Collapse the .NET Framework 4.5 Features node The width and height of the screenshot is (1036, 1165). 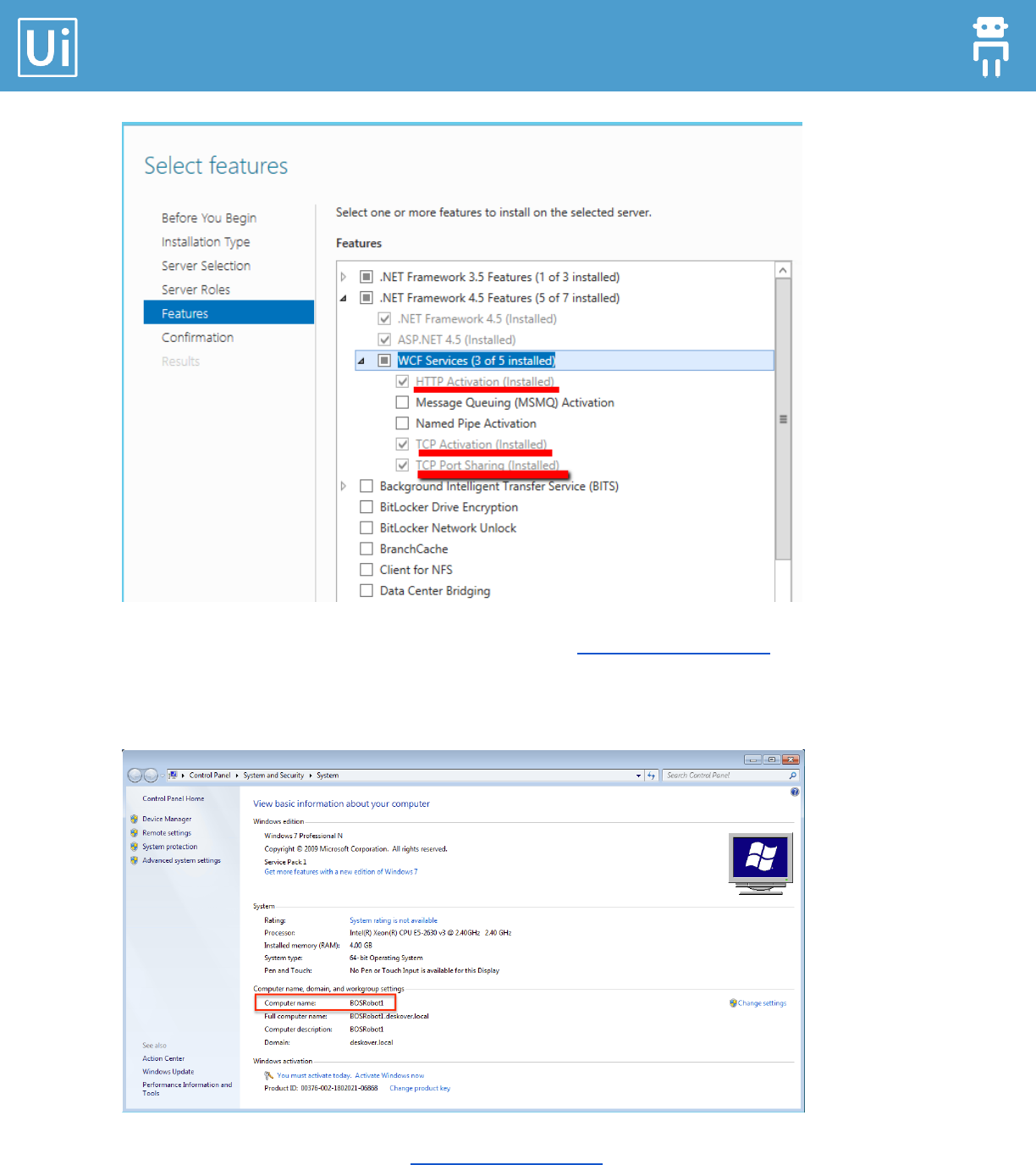(x=344, y=298)
